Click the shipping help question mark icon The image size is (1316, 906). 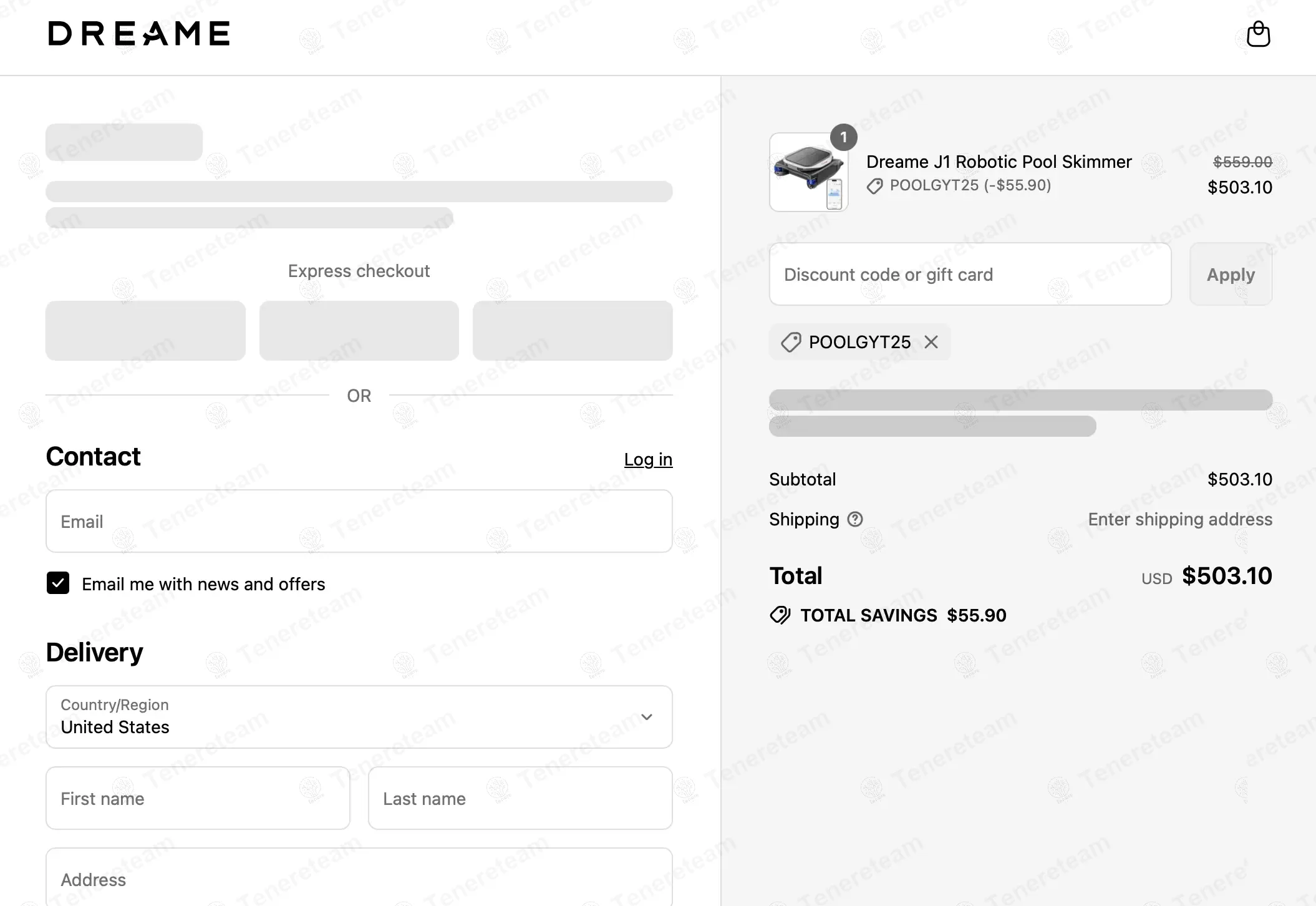click(855, 519)
